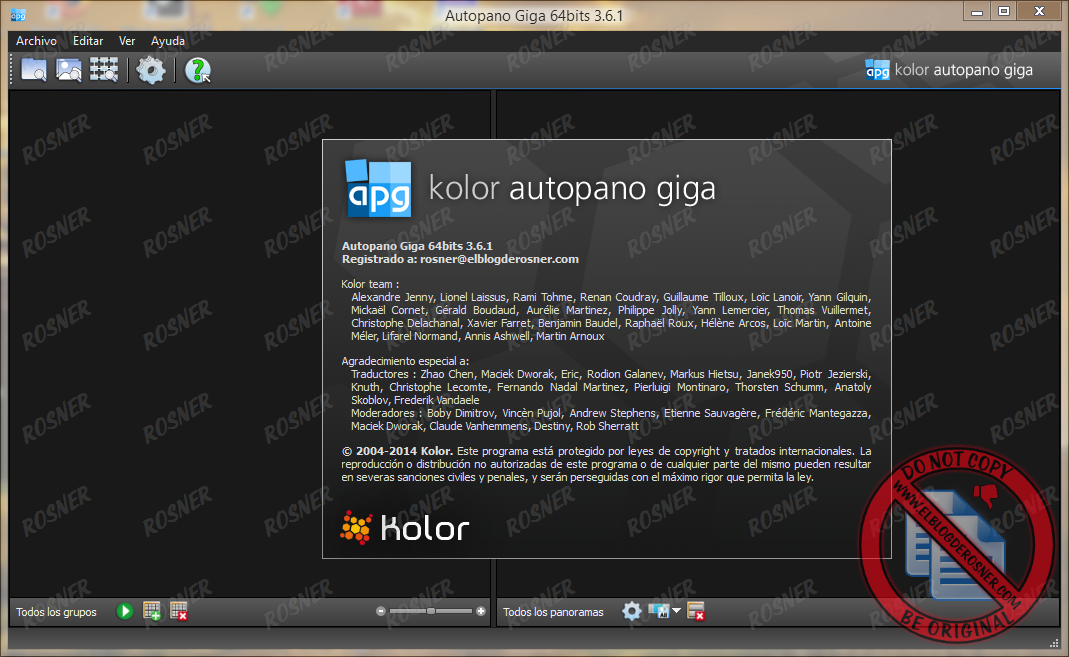Click the 'Kolor team :' heading
This screenshot has width=1069, height=657.
370,284
